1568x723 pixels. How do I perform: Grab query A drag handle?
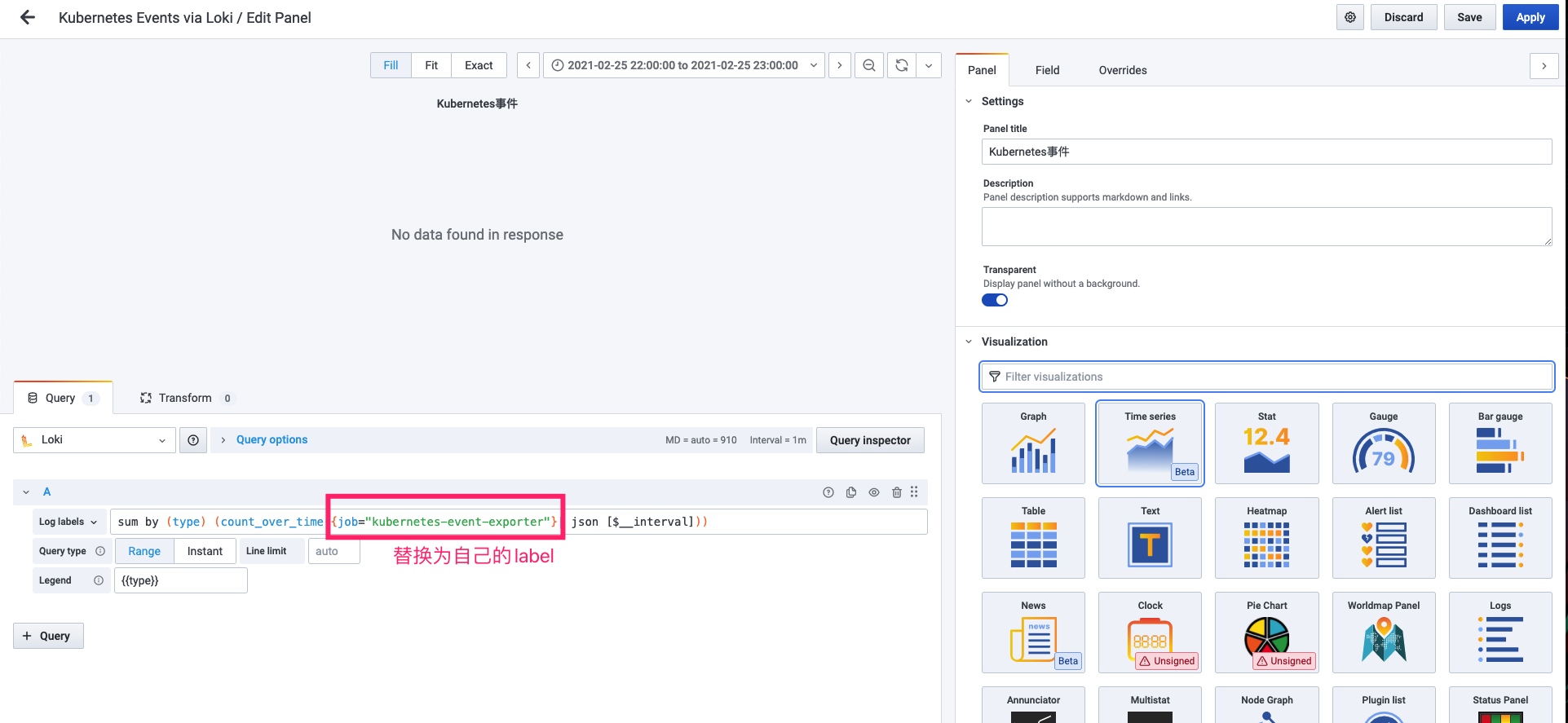point(914,492)
